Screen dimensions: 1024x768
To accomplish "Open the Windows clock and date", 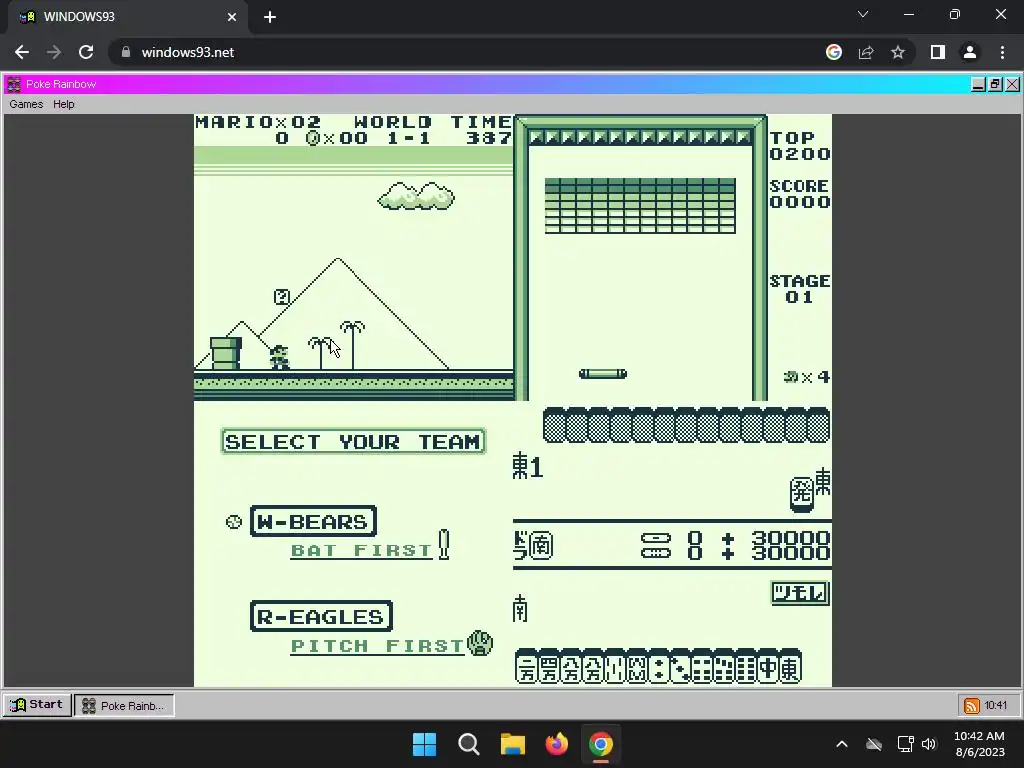I will pyautogui.click(x=979, y=744).
